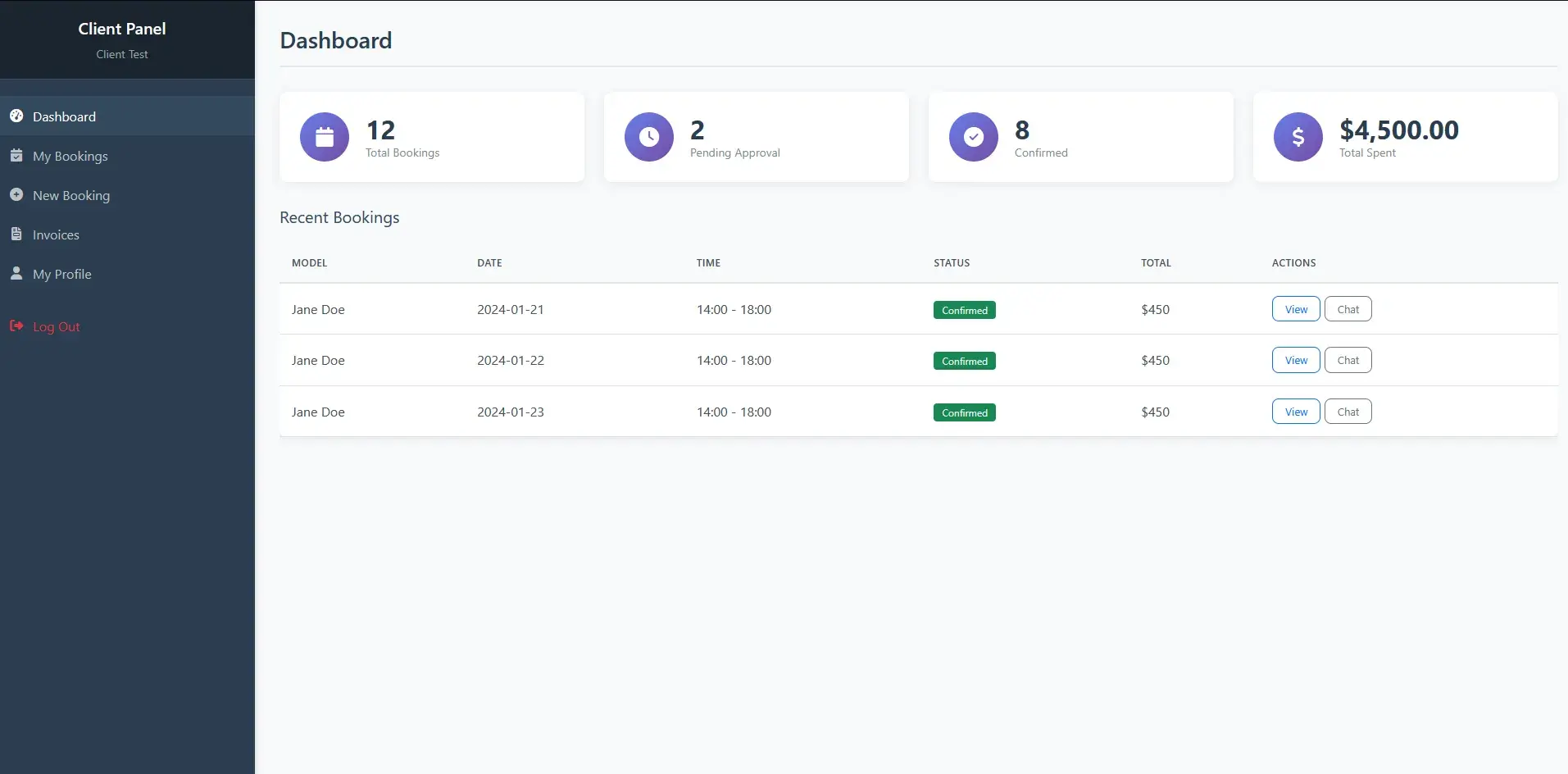Click the calendar icon on Total Bookings card
Image resolution: width=1568 pixels, height=774 pixels.
pos(325,137)
